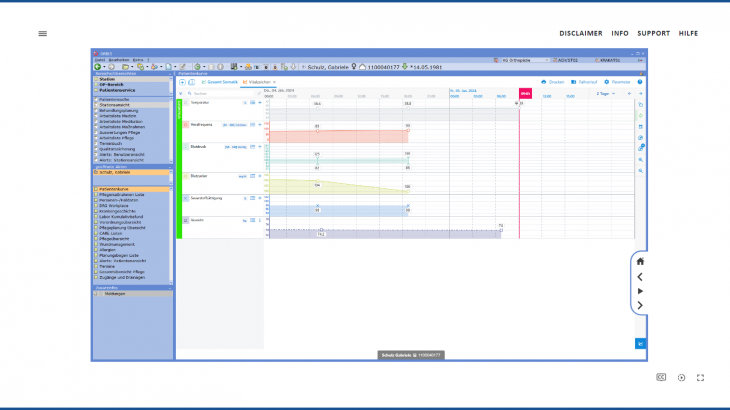
Task: Expand the filter chevron left of search field
Action: (180, 93)
